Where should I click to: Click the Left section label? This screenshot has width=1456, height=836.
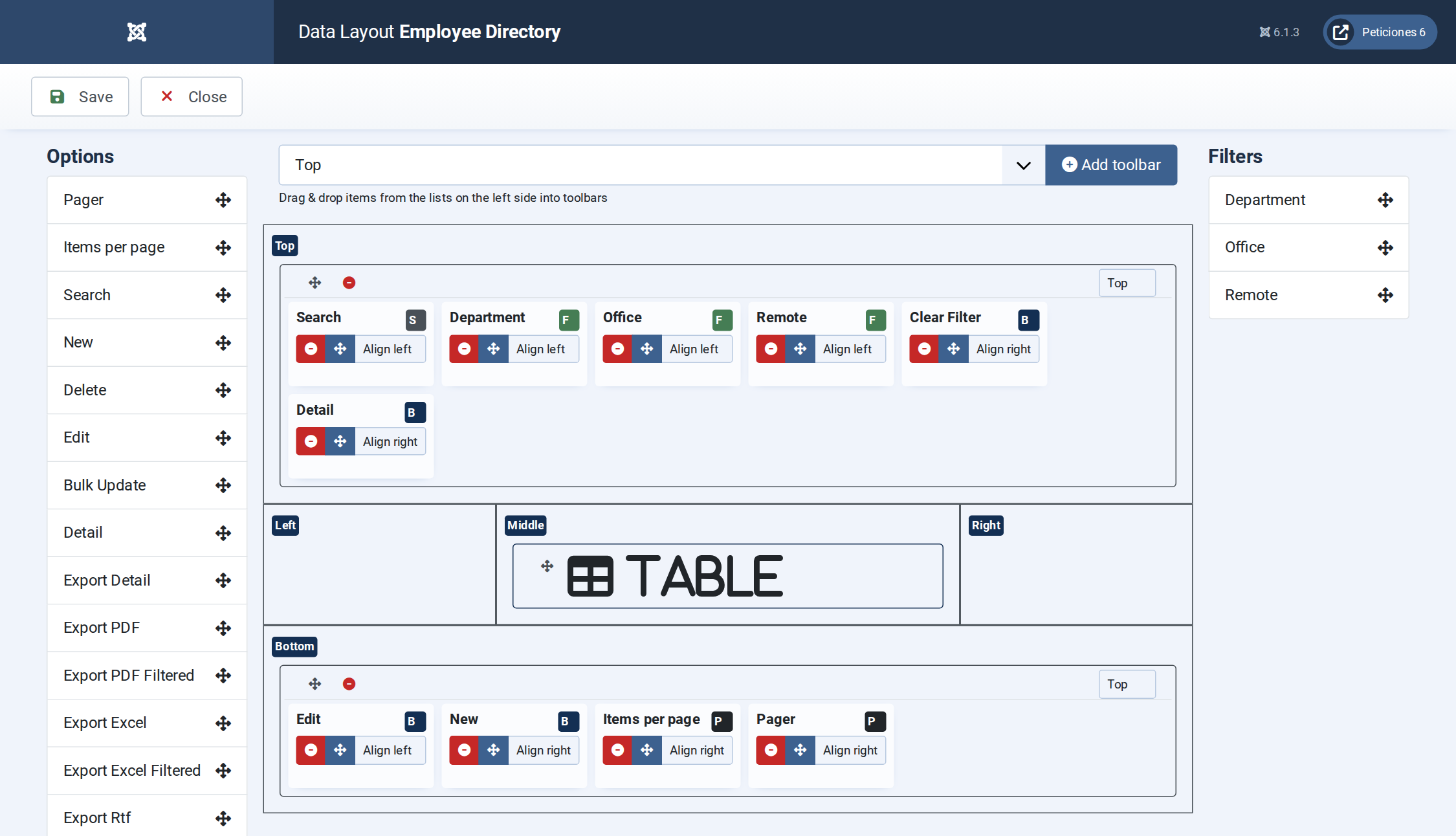coord(285,525)
